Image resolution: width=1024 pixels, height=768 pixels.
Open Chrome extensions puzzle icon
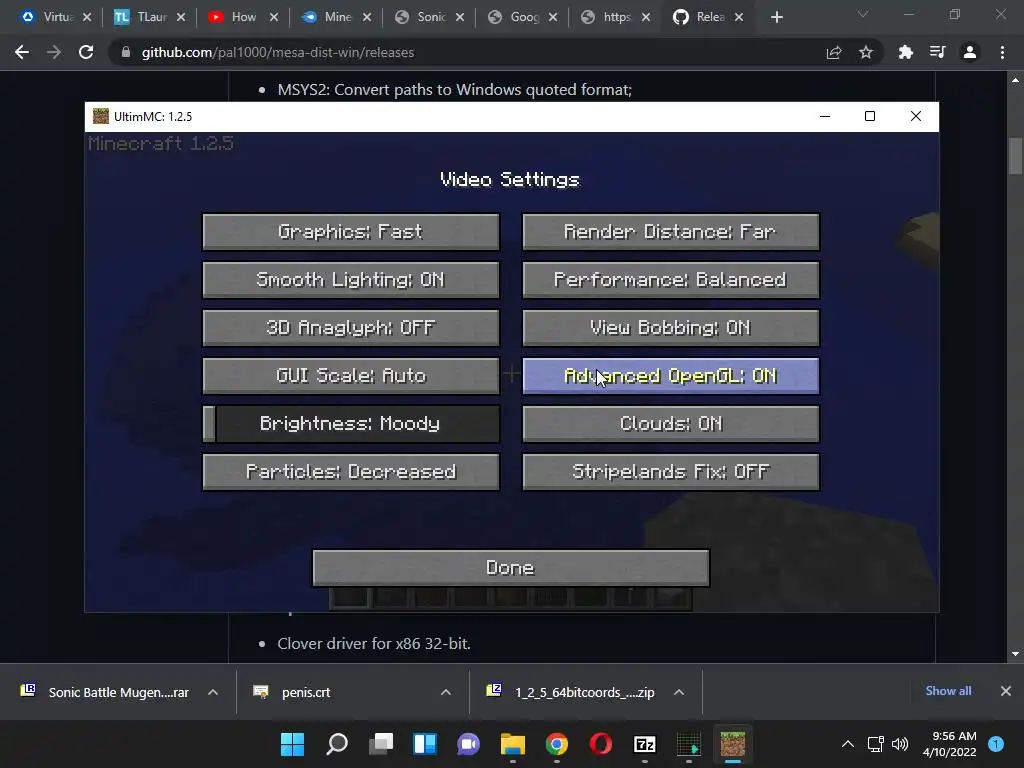[x=905, y=52]
